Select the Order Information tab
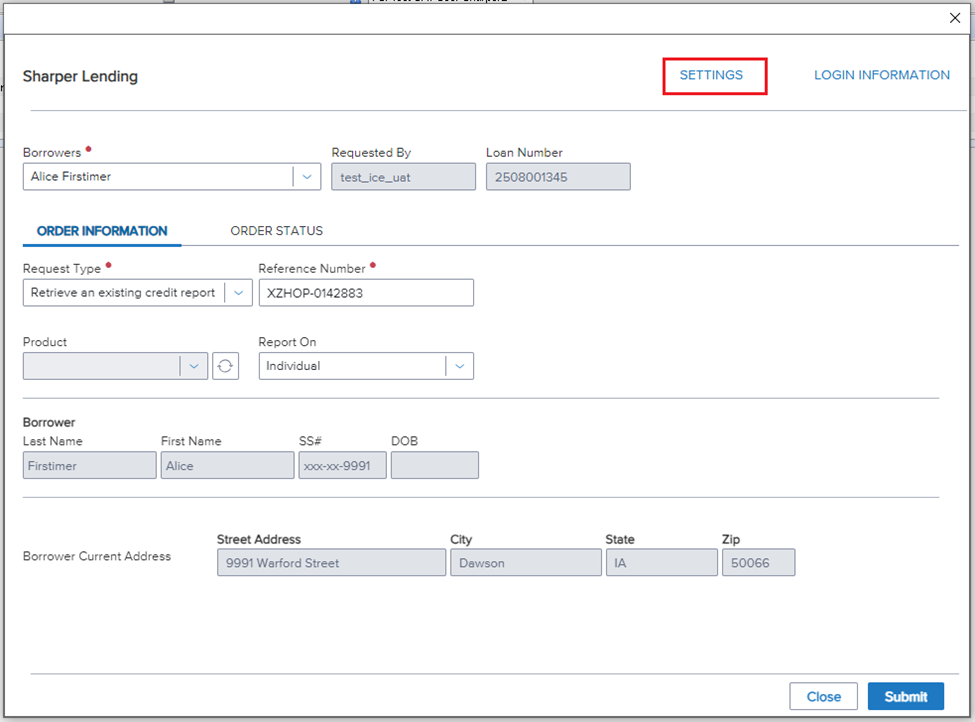 [102, 231]
